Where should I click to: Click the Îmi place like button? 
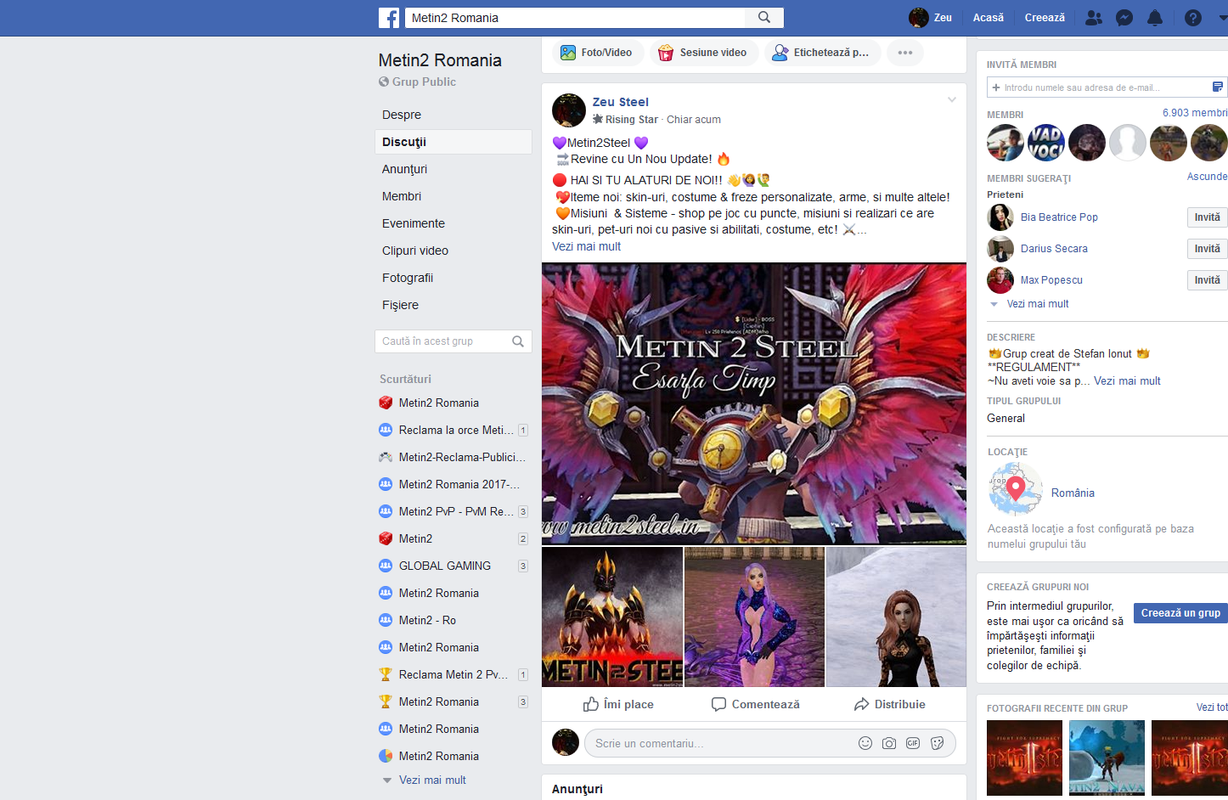pos(619,704)
